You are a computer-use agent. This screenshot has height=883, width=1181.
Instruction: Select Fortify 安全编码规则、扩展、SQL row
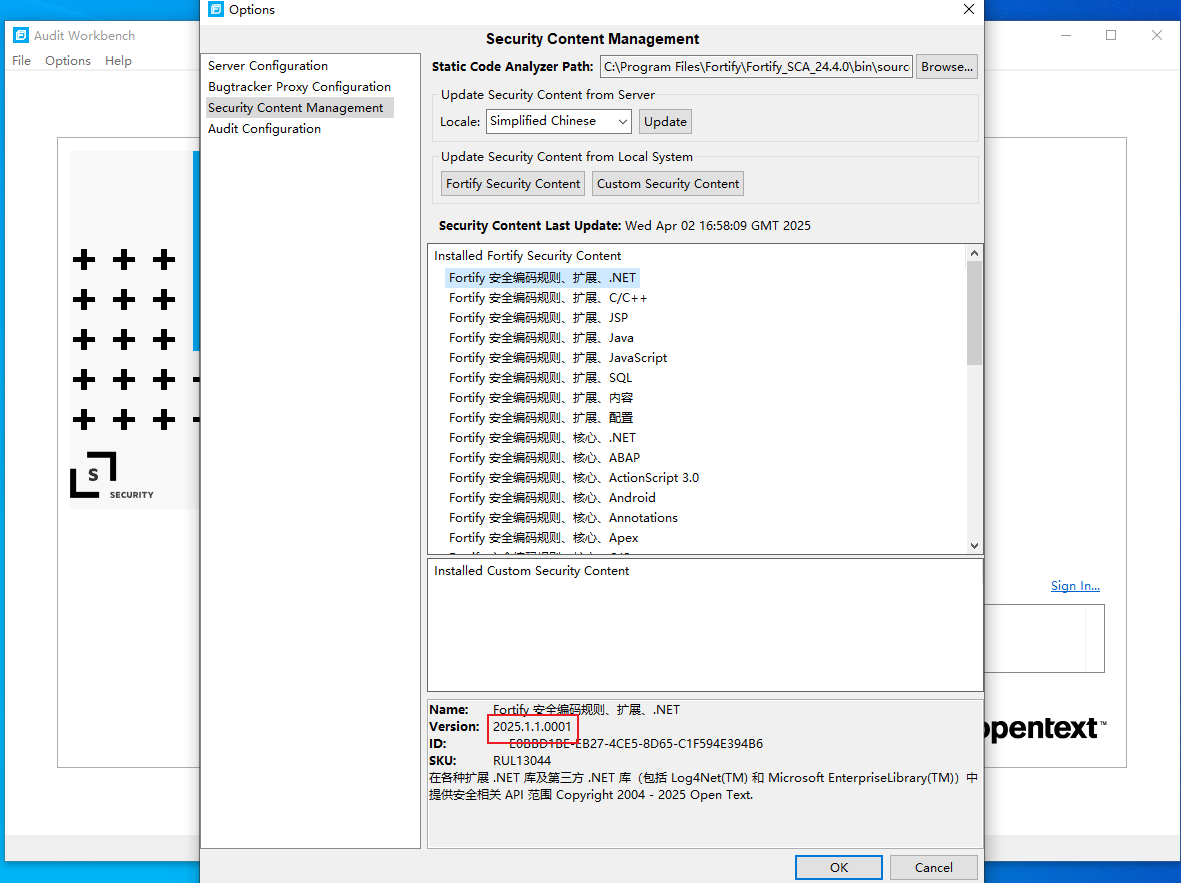[540, 378]
